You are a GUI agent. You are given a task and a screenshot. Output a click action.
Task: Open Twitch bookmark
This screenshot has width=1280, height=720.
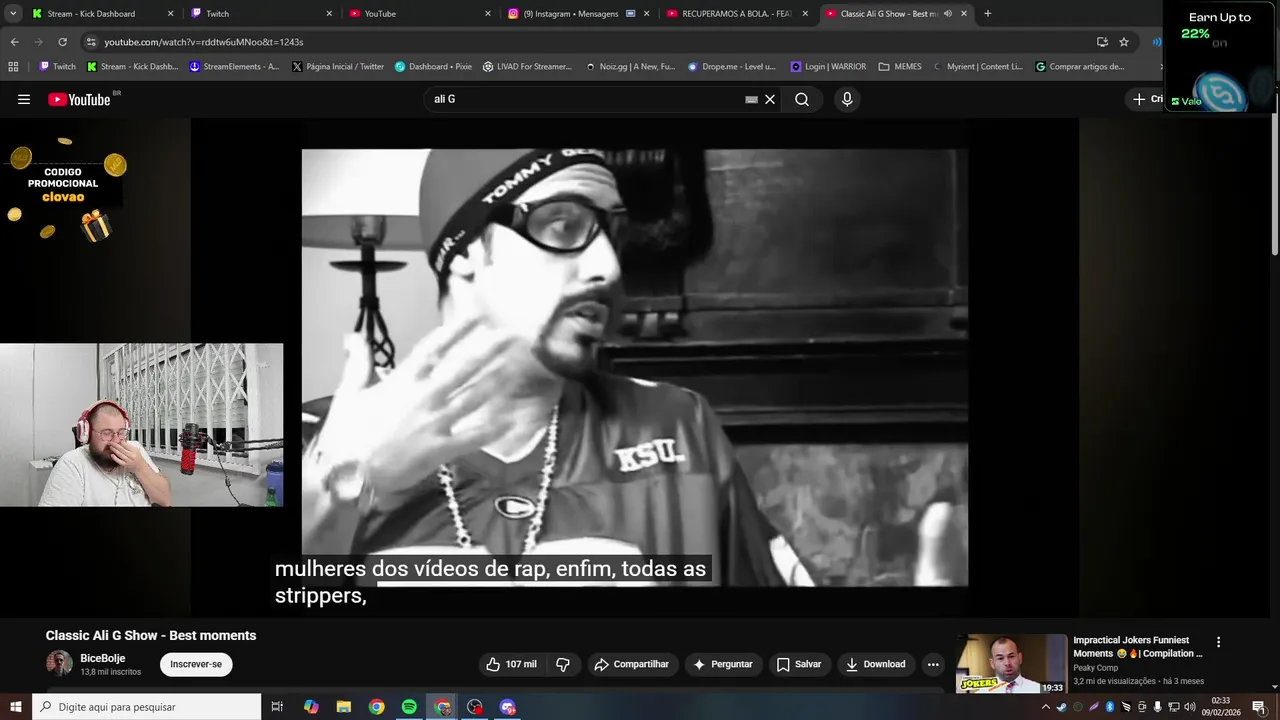click(57, 67)
